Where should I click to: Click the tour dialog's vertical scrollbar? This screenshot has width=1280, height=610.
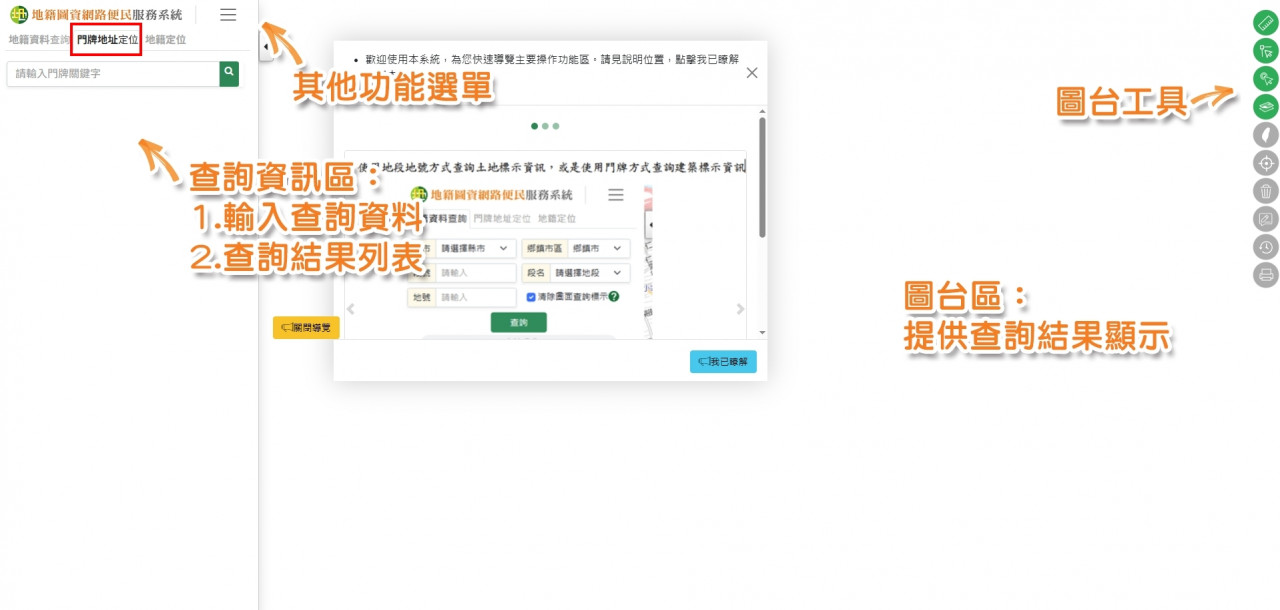(x=762, y=180)
